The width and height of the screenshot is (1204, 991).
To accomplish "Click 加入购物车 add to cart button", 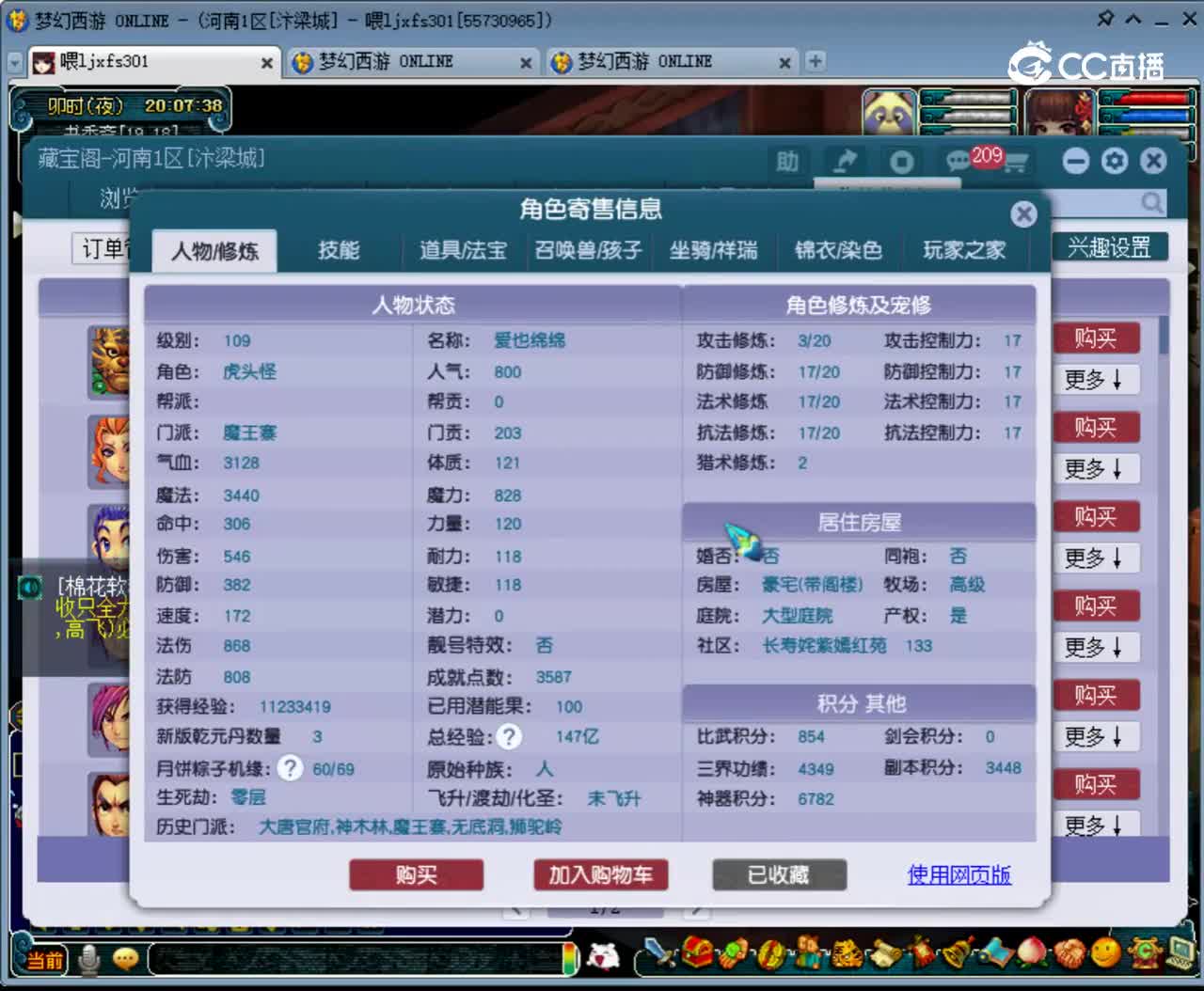I will click(600, 874).
